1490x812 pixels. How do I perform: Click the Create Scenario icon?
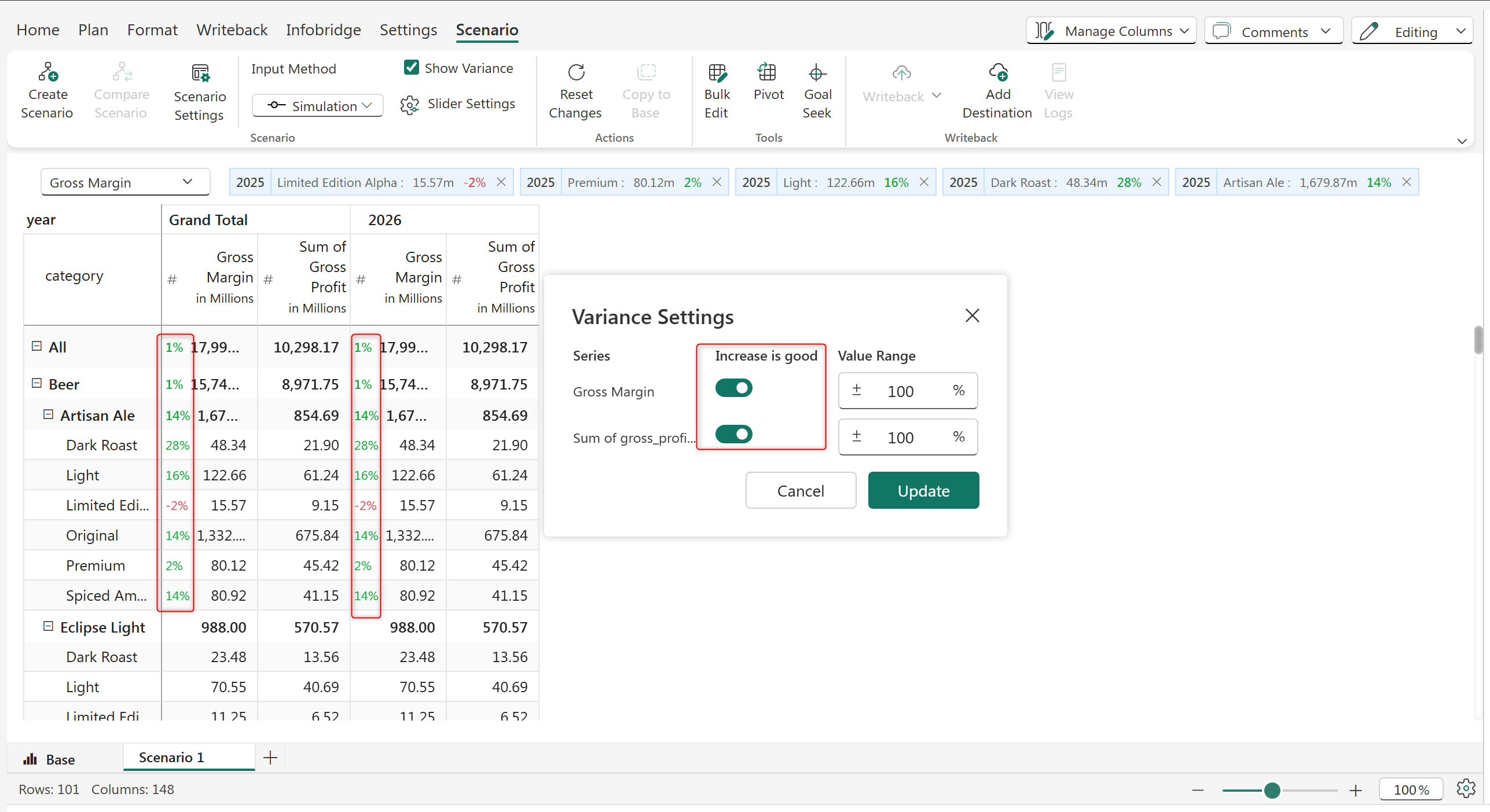point(47,72)
